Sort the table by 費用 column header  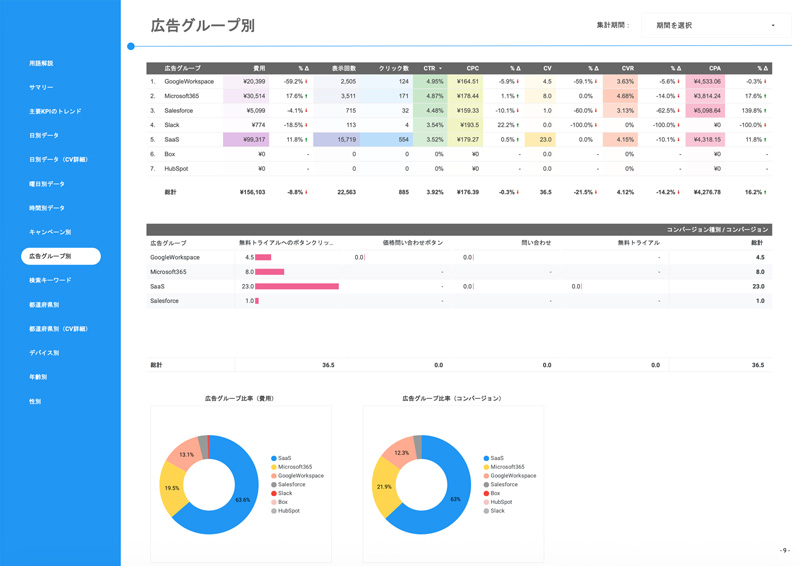259,69
